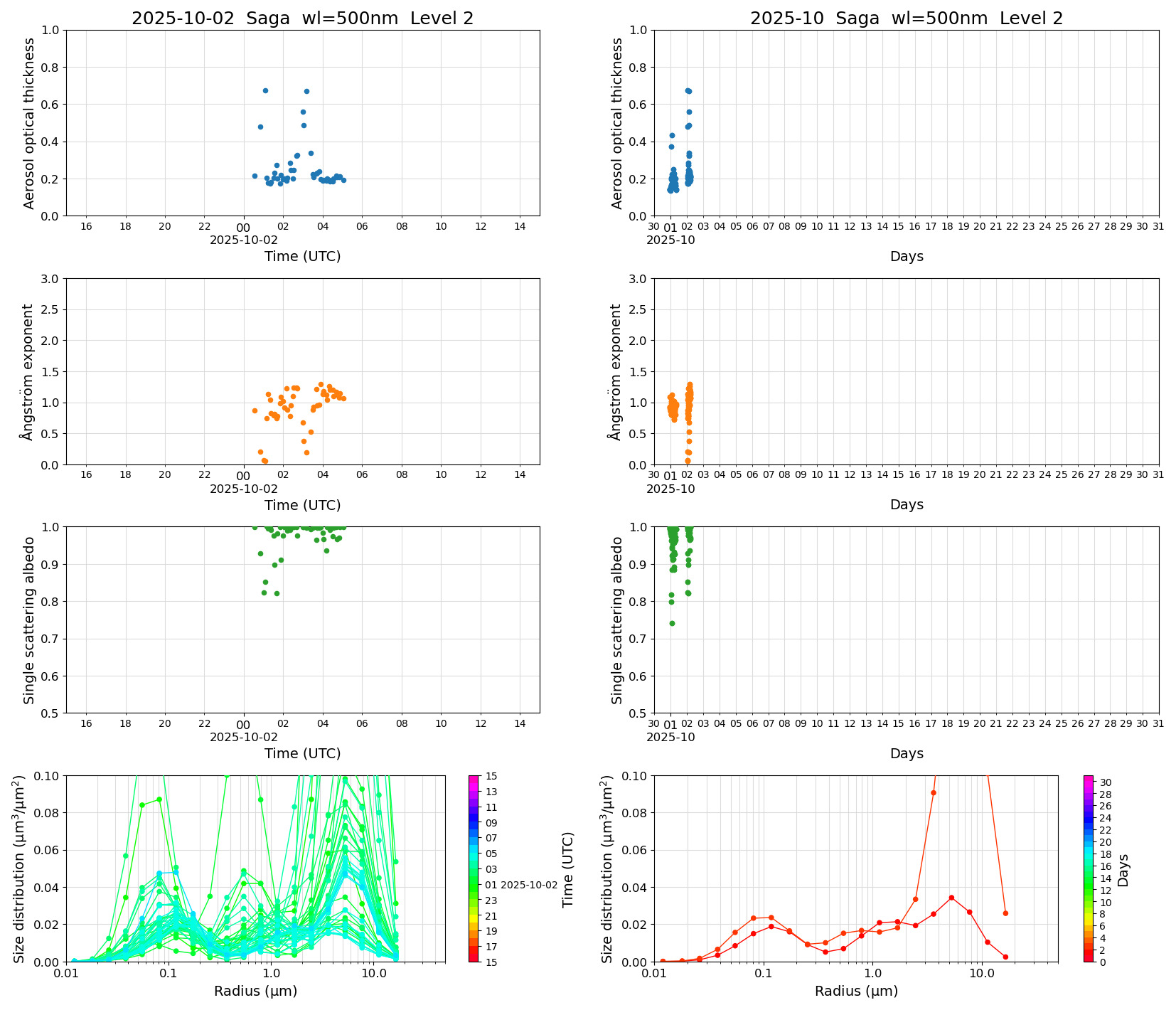This screenshot has height=1010, width=1176.
Task: Click the monthly plot title "2025-10 Saga"
Action: click(x=906, y=18)
